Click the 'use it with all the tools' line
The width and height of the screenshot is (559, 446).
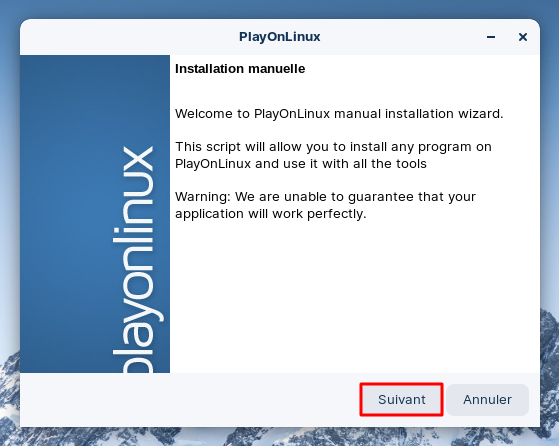pos(301,164)
